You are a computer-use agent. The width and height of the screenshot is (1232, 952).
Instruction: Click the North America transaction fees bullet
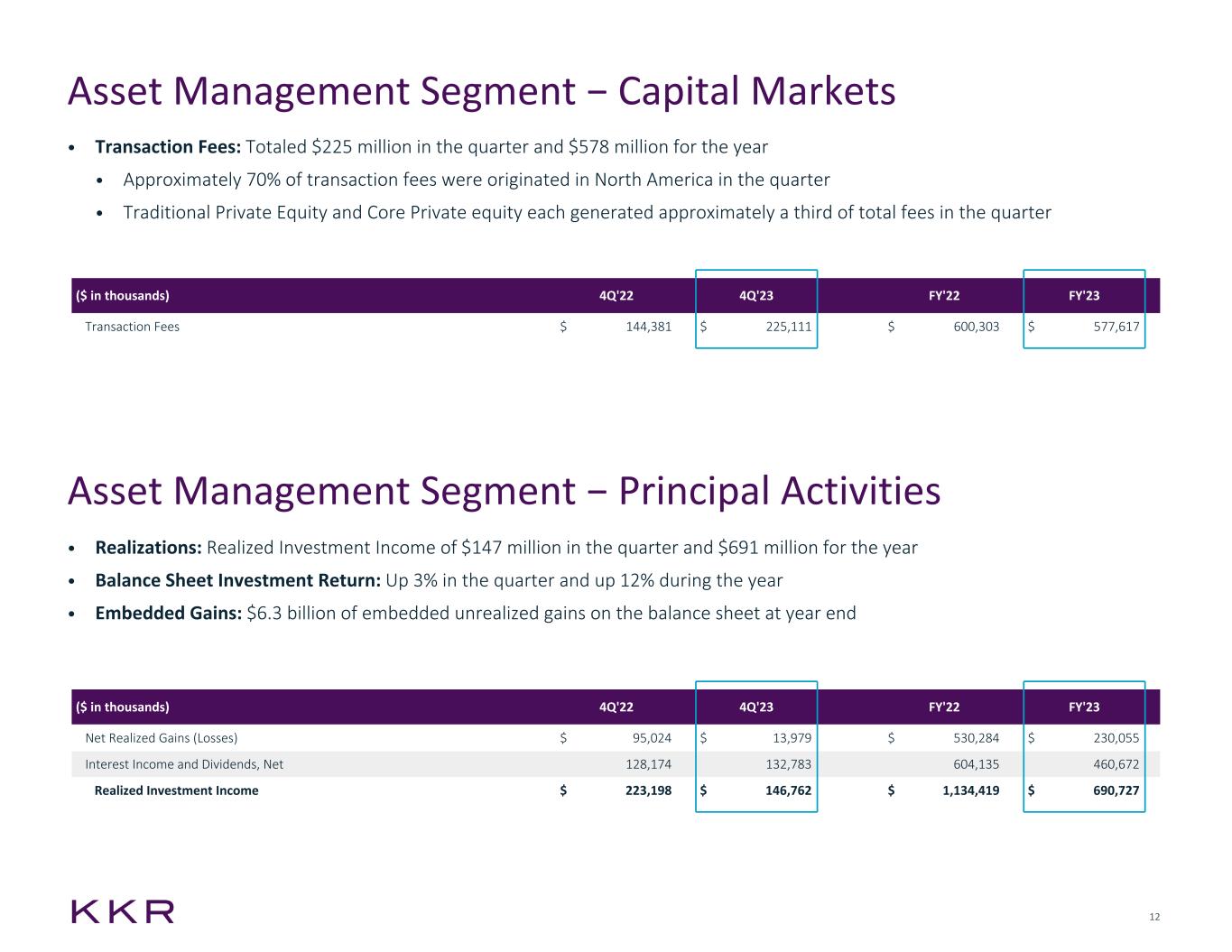click(x=476, y=180)
